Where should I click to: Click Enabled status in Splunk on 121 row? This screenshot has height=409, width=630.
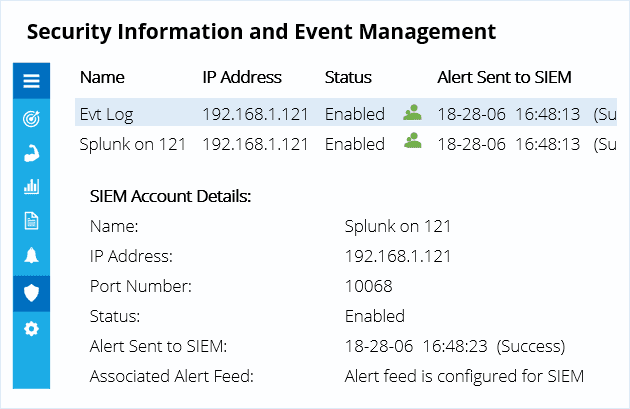click(355, 144)
